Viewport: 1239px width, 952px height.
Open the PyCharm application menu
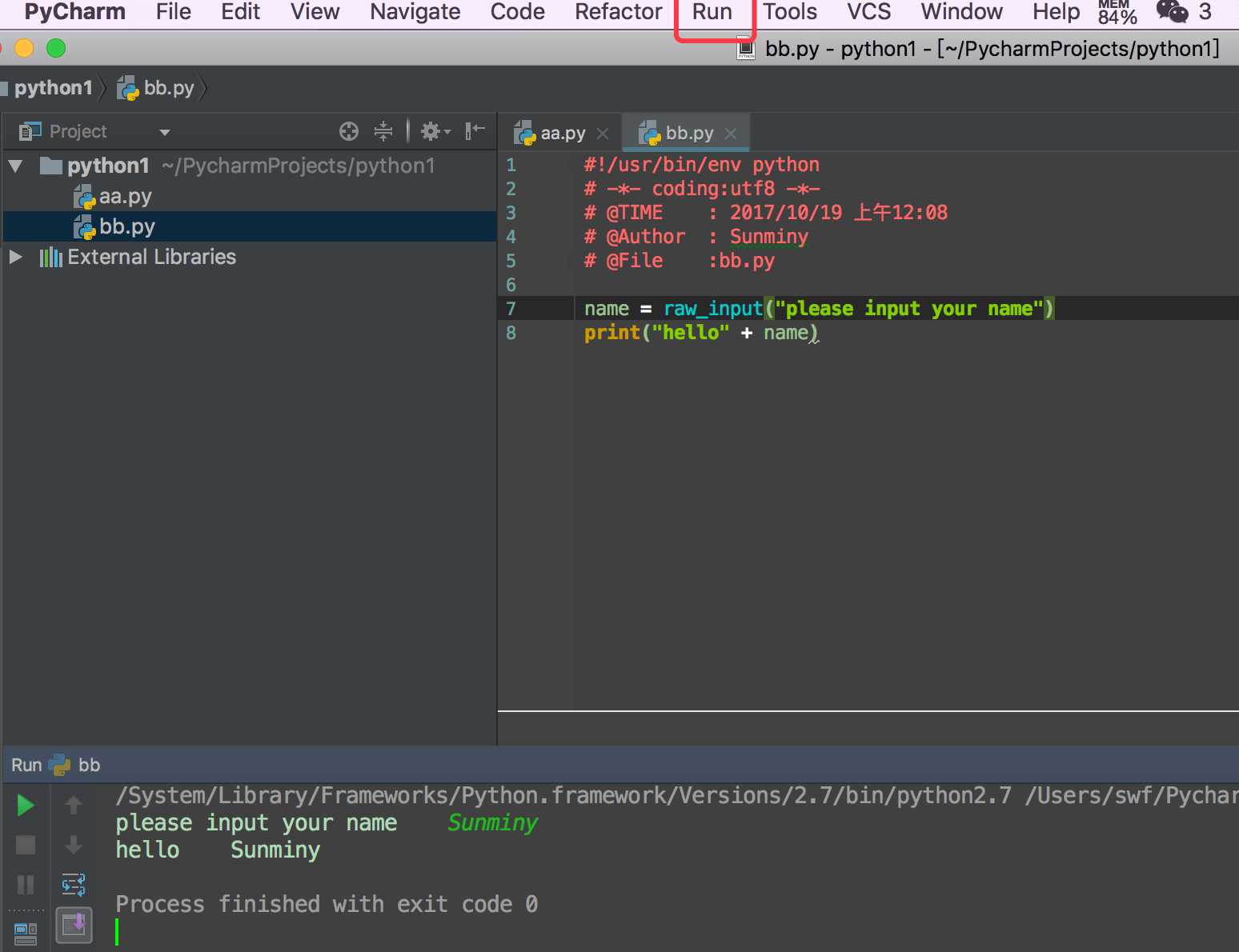point(74,12)
